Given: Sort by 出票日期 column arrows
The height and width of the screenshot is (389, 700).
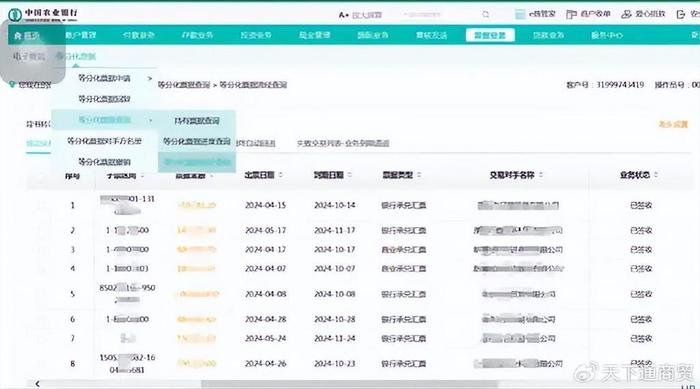Looking at the screenshot, I should click(x=281, y=175).
